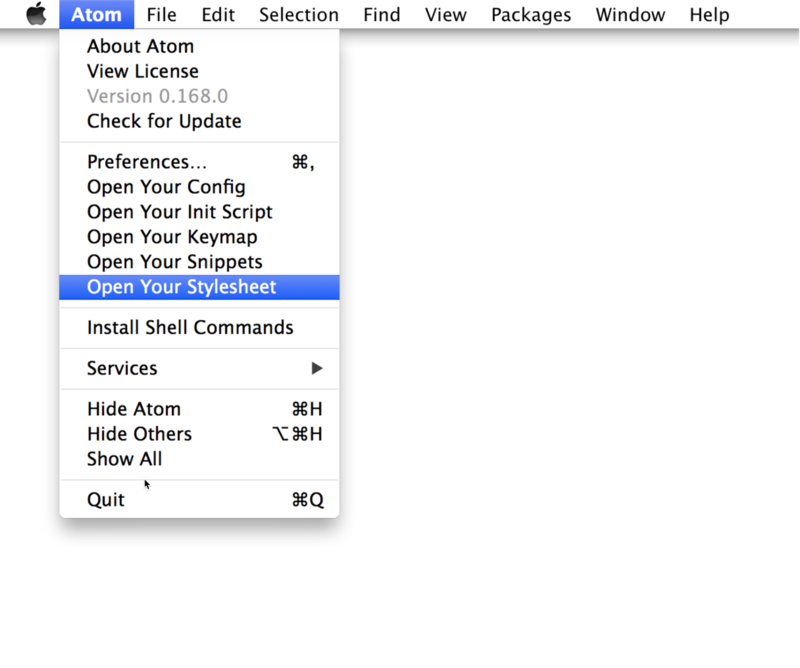The height and width of the screenshot is (668, 800).
Task: Open the Find menu
Action: point(382,15)
